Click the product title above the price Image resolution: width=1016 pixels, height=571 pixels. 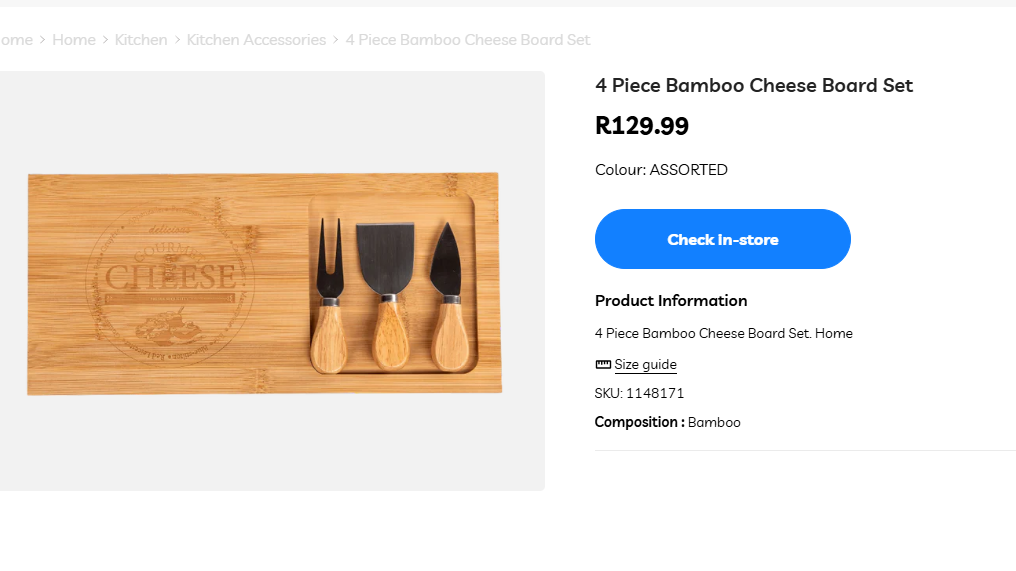tap(754, 85)
